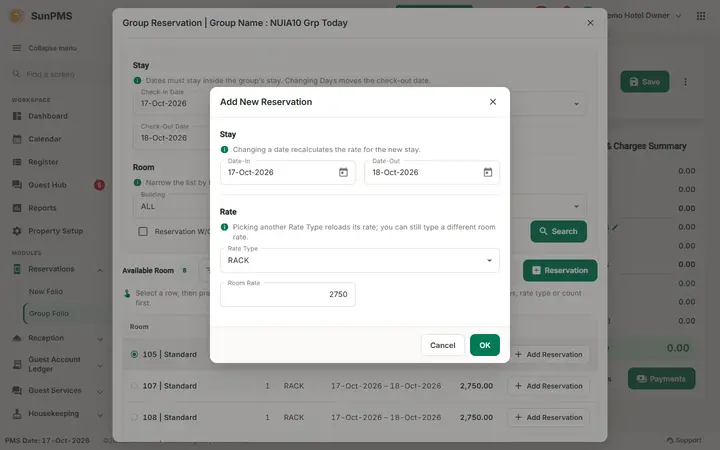Image resolution: width=720 pixels, height=450 pixels.
Task: Click the Register list icon
Action: coord(17,162)
